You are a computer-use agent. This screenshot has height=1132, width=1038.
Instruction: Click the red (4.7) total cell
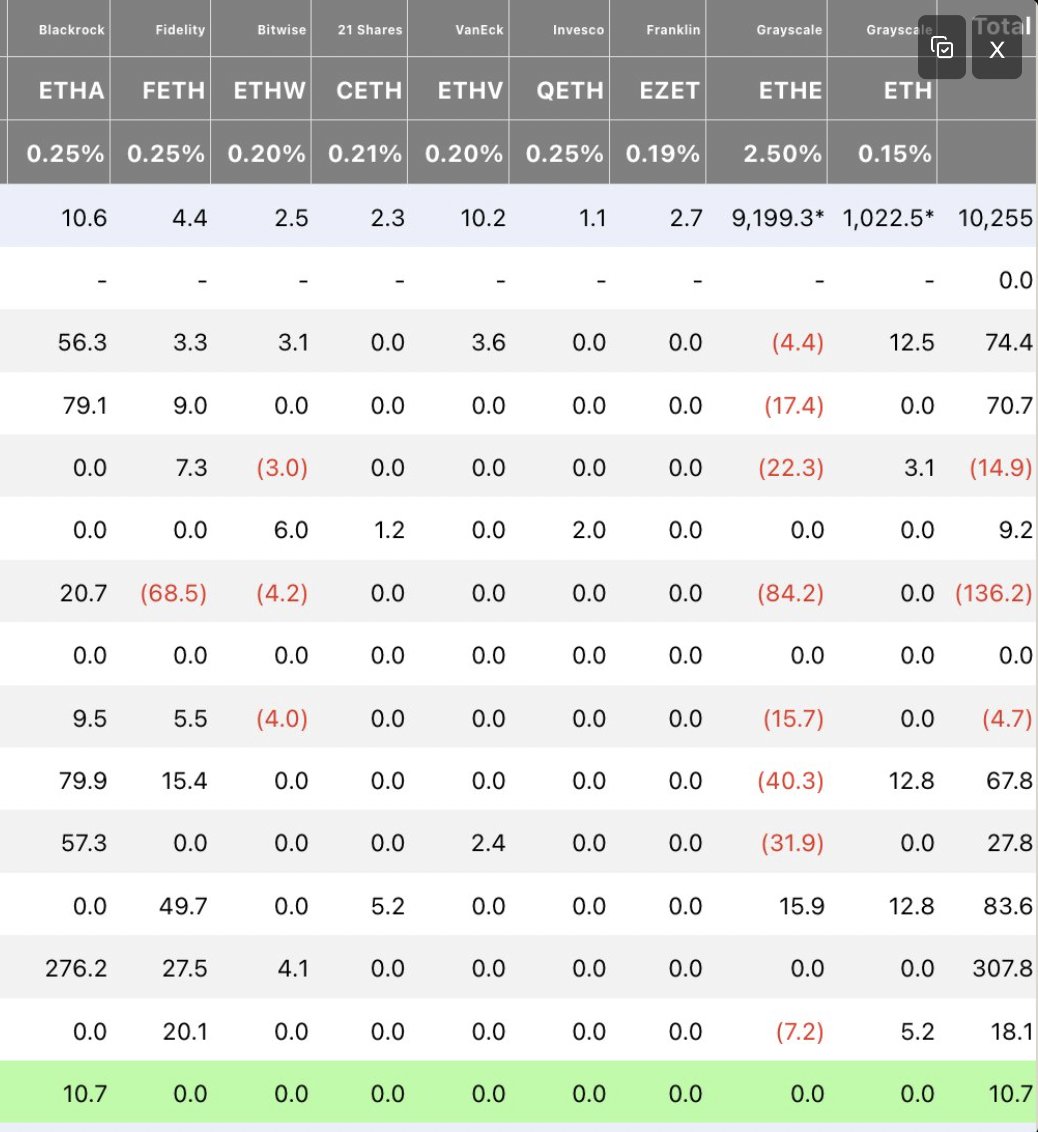tap(1007, 718)
